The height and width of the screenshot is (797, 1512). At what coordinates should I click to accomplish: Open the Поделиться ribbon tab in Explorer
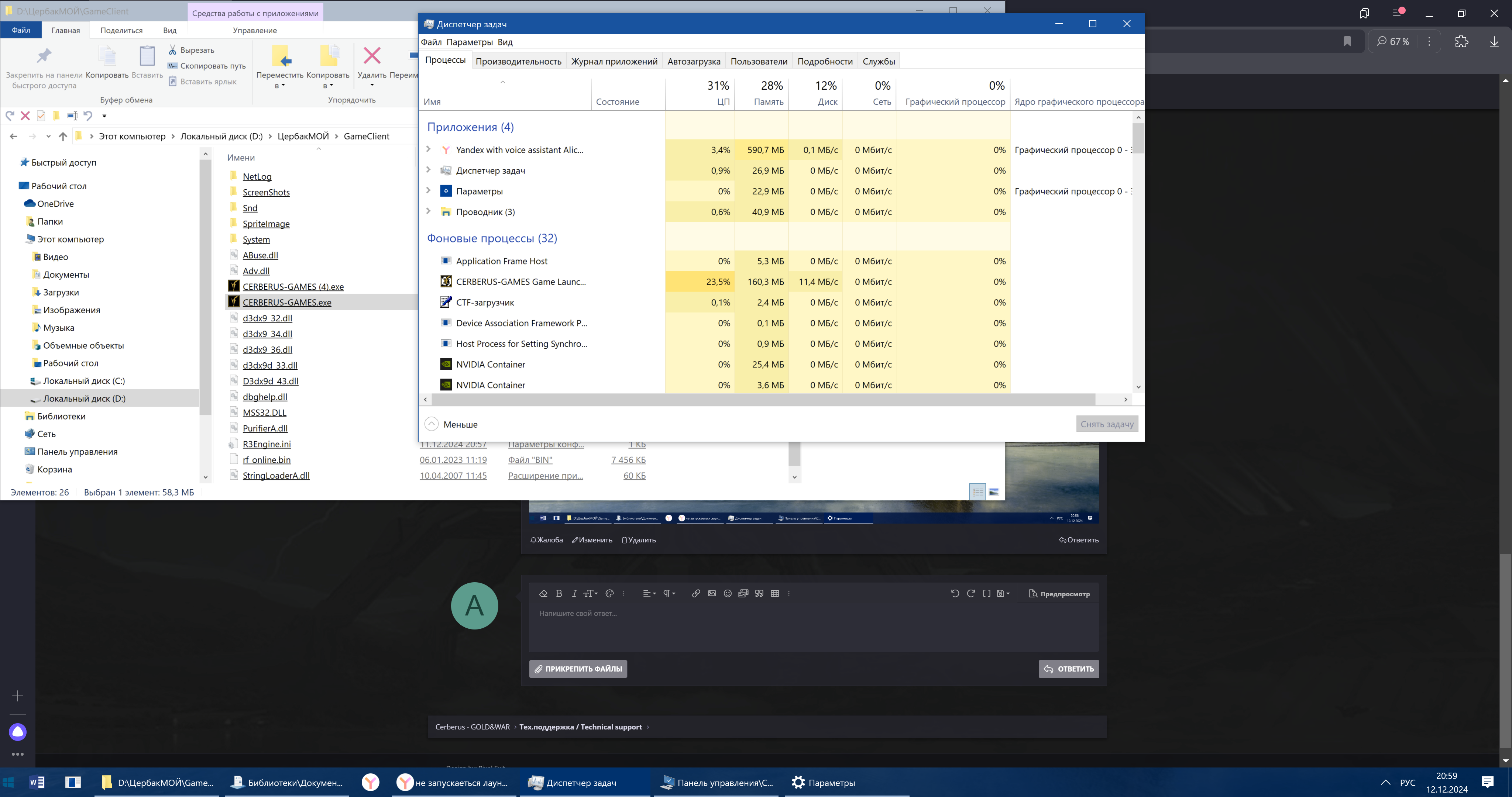(121, 30)
